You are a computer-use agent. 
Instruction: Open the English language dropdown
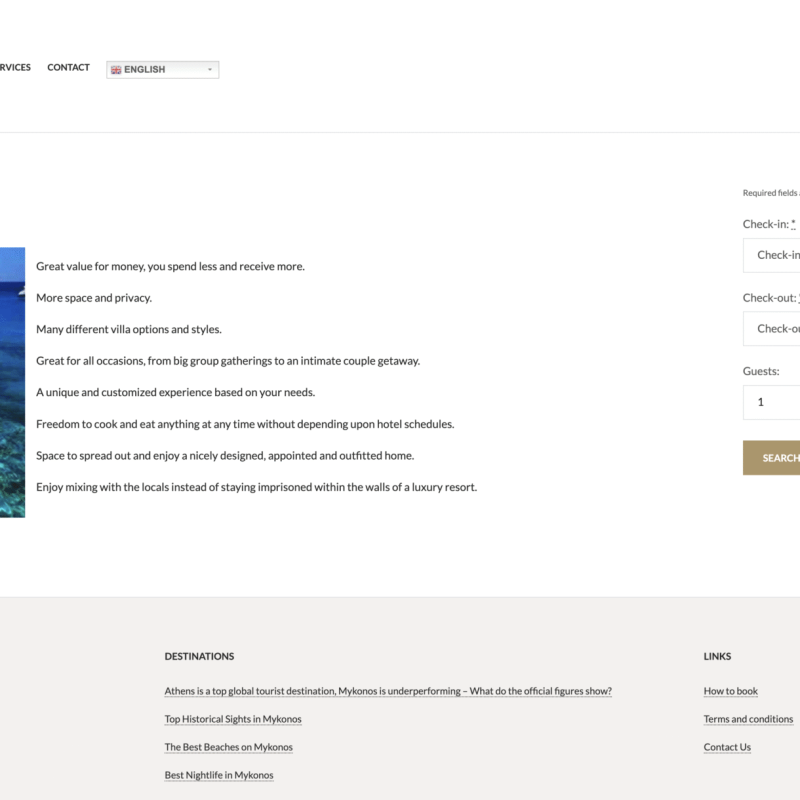tap(162, 70)
